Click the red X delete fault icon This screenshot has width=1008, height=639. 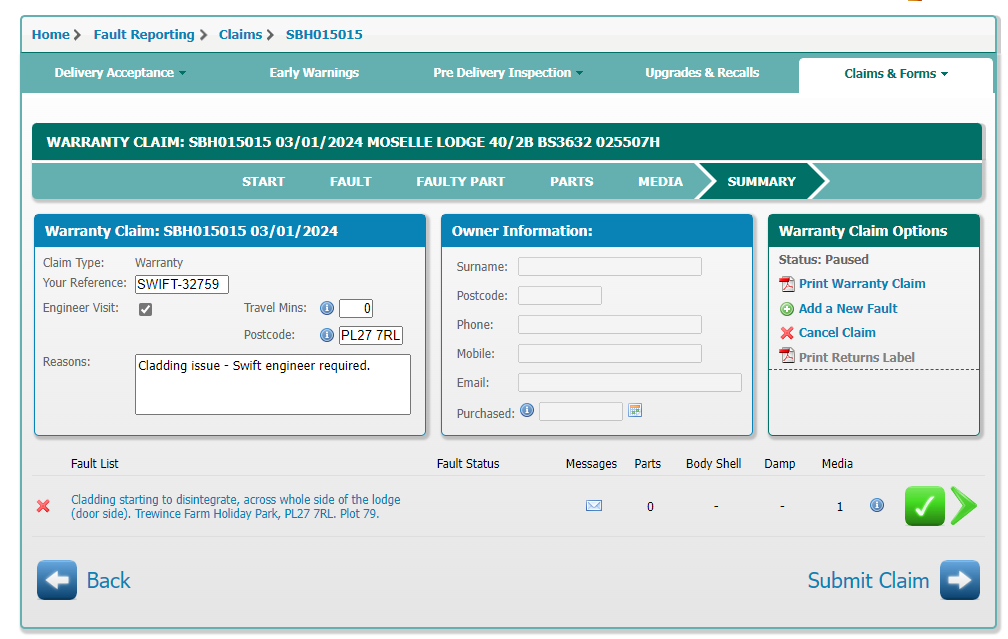tap(43, 506)
